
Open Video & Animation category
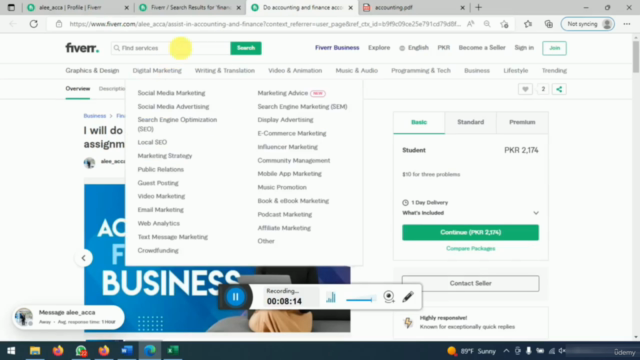295,71
